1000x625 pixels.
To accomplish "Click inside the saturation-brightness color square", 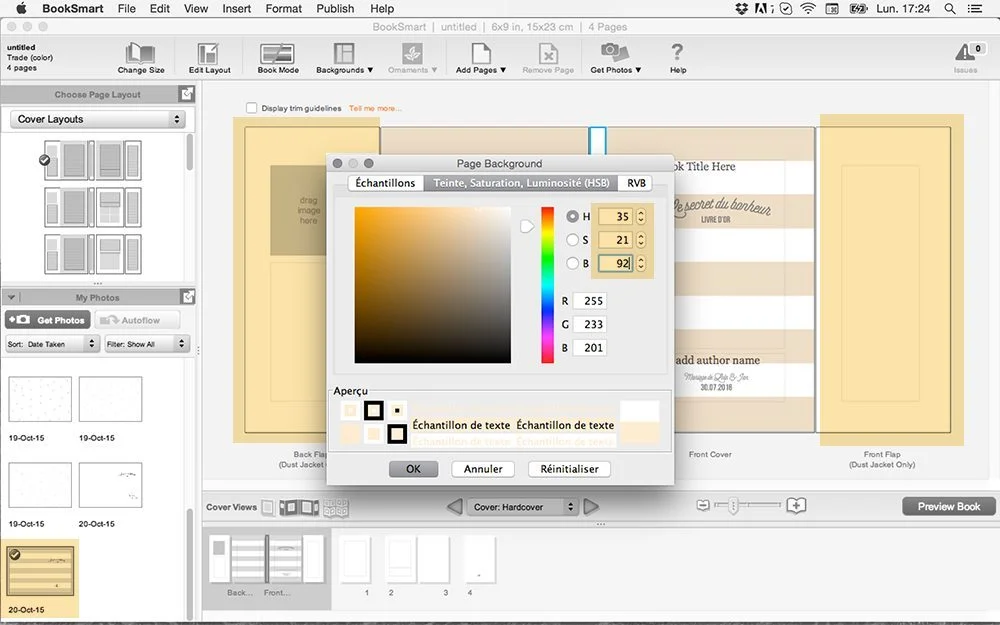I will pyautogui.click(x=432, y=285).
